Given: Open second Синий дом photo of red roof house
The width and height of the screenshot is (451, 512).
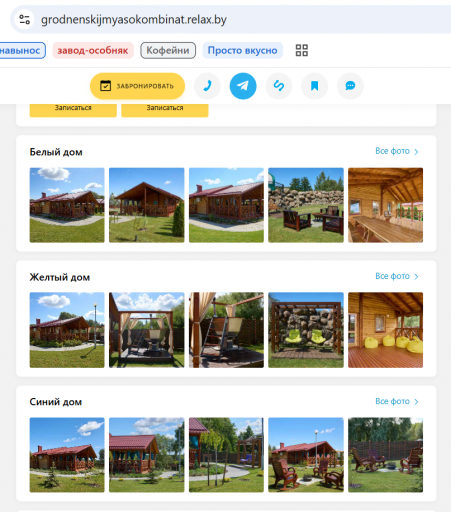Looking at the screenshot, I should [147, 455].
